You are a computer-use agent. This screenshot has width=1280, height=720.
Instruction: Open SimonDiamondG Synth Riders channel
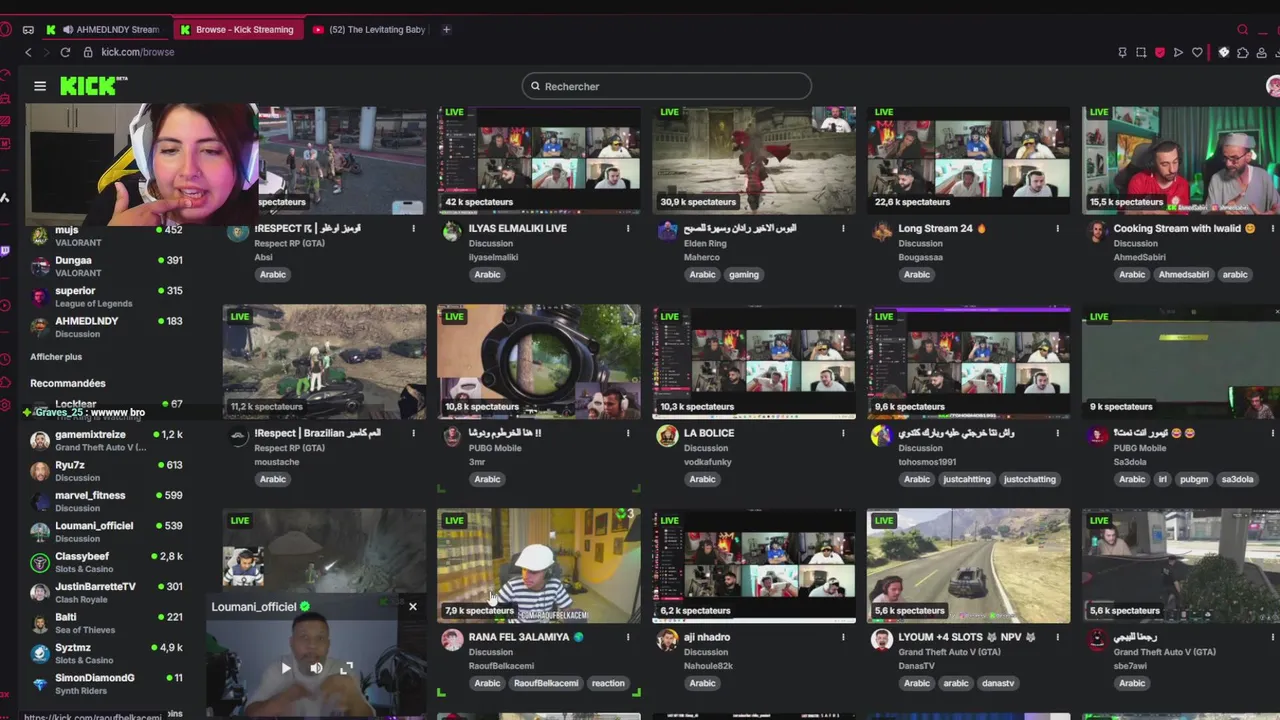tap(106, 684)
